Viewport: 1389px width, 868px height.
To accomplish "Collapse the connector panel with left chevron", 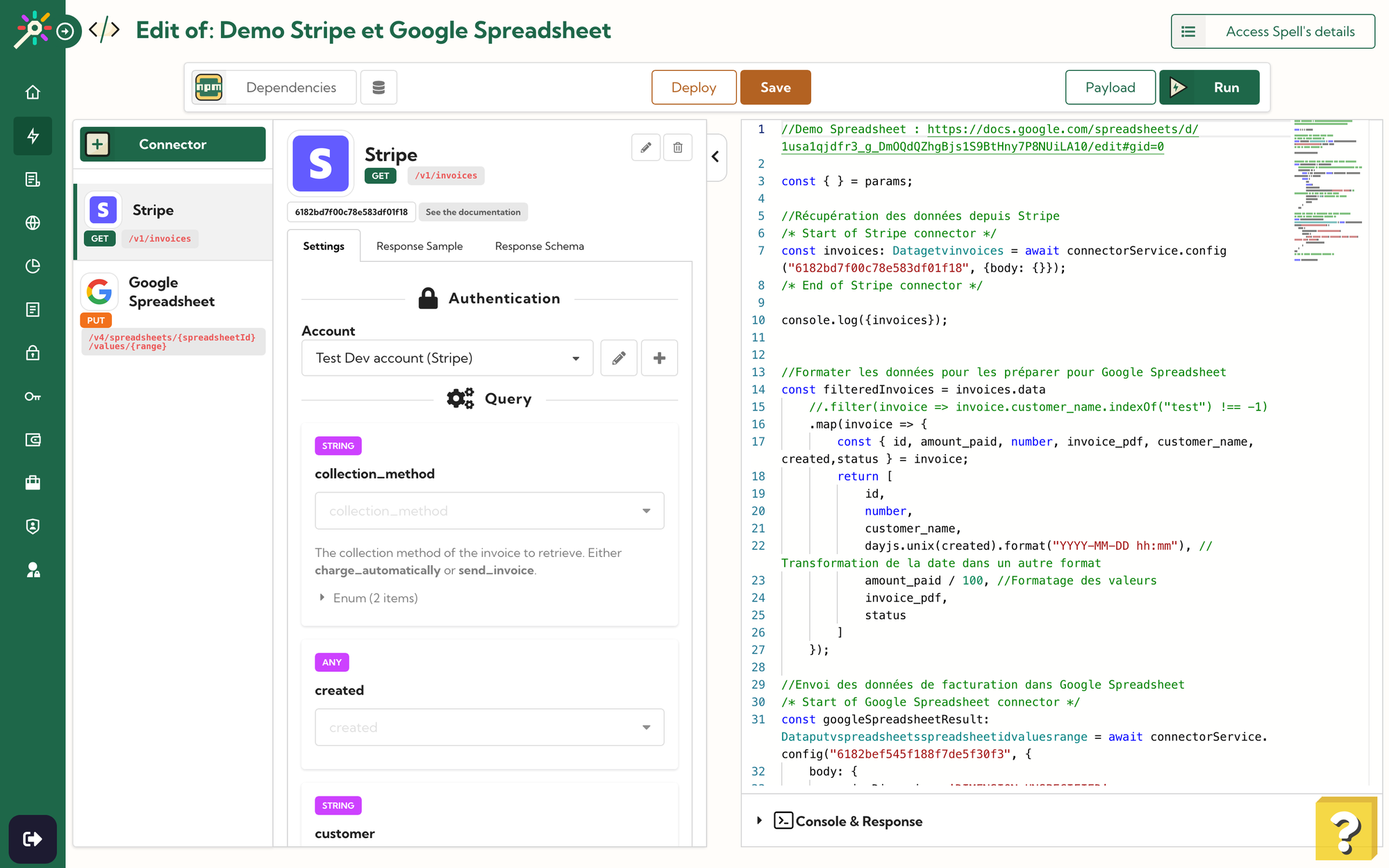I will pyautogui.click(x=715, y=157).
